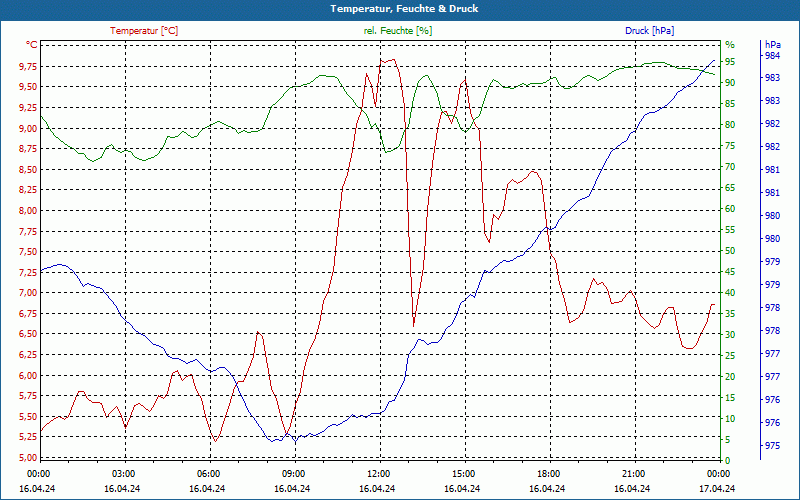Click the green "85" humidity axis tick
Screen dimensions: 800x500
click(x=730, y=104)
